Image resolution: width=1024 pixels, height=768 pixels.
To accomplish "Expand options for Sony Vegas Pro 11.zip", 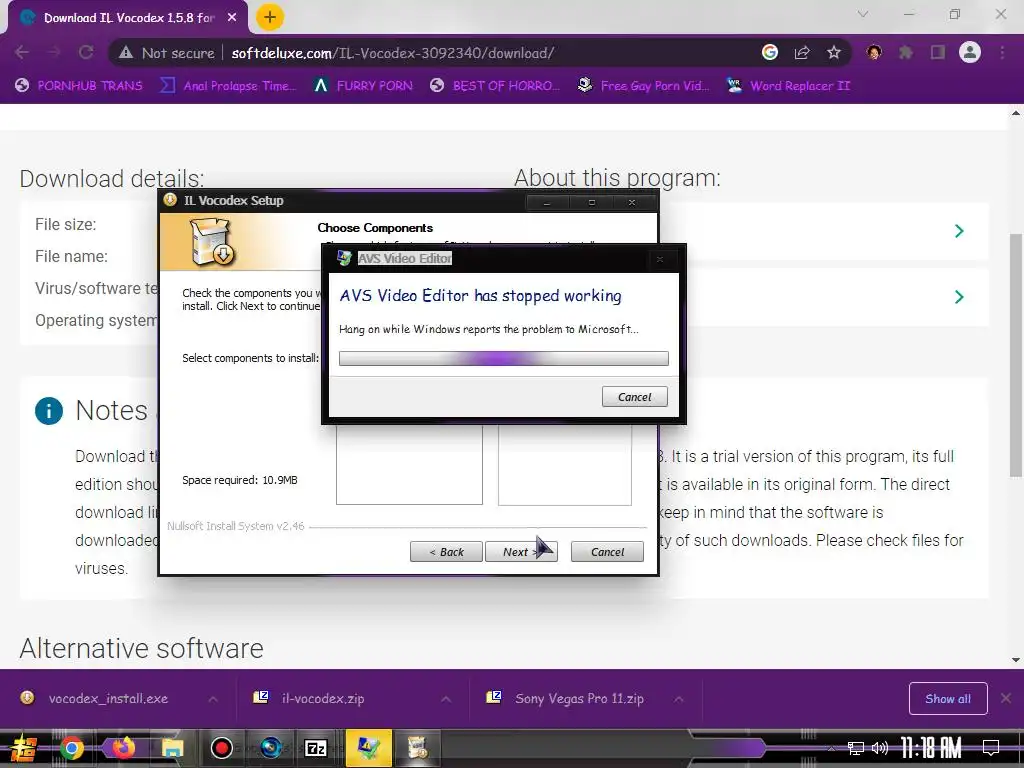I will tap(679, 699).
